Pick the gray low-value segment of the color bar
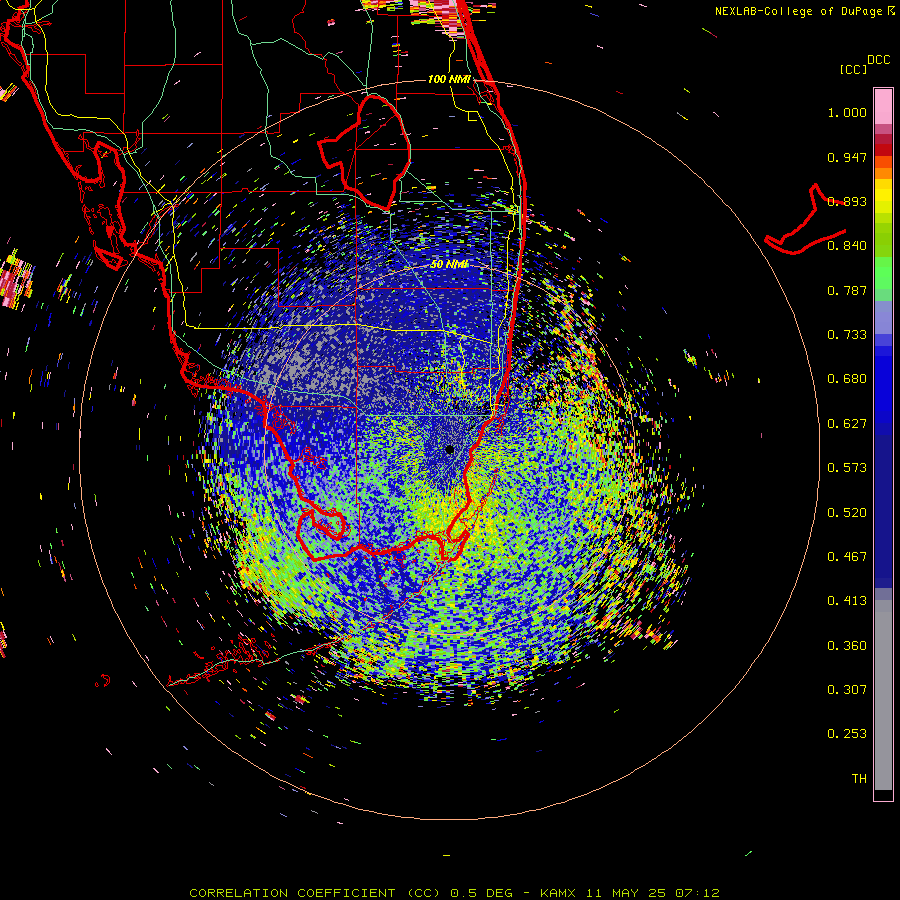Screen dimensions: 900x900 [883, 695]
